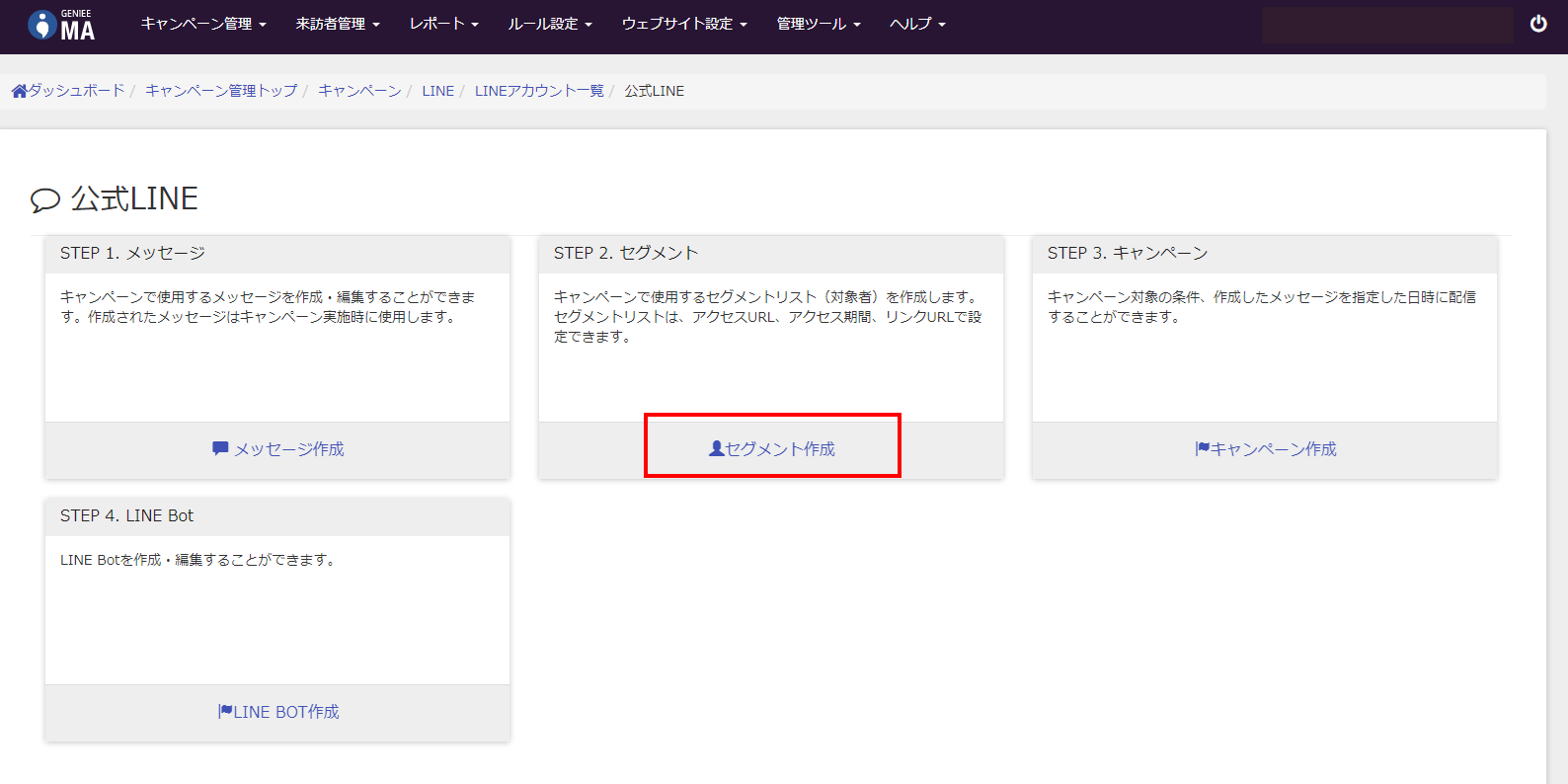
Task: Open キャンペーン管理トップ breadcrumb link
Action: point(221,91)
